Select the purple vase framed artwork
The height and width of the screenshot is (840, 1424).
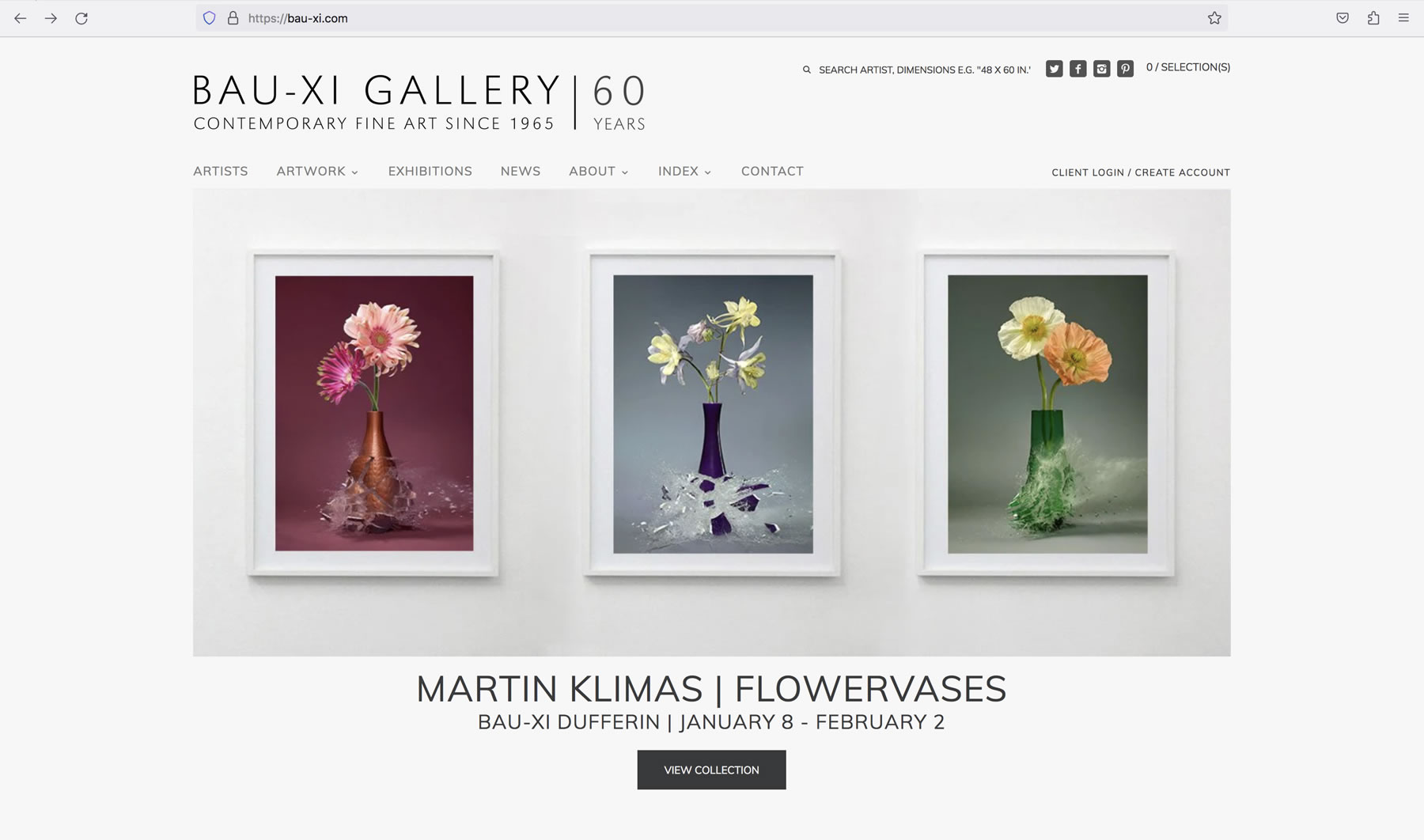click(713, 414)
